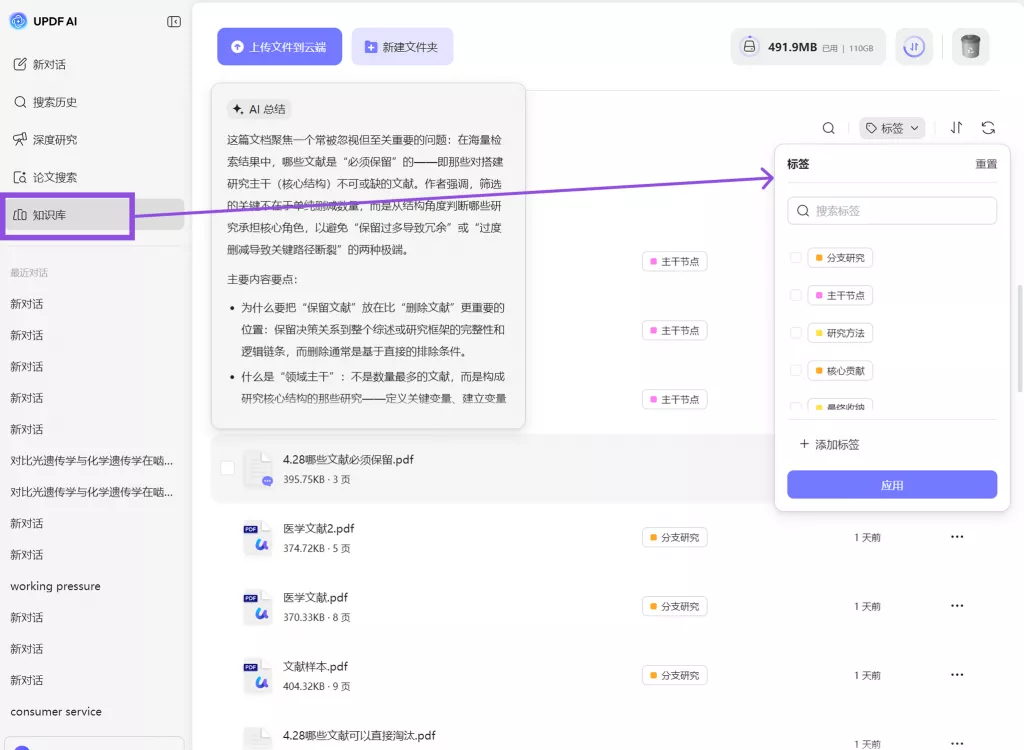This screenshot has height=750, width=1024.
Task: Click the 新建文件夹 button
Action: (402, 46)
